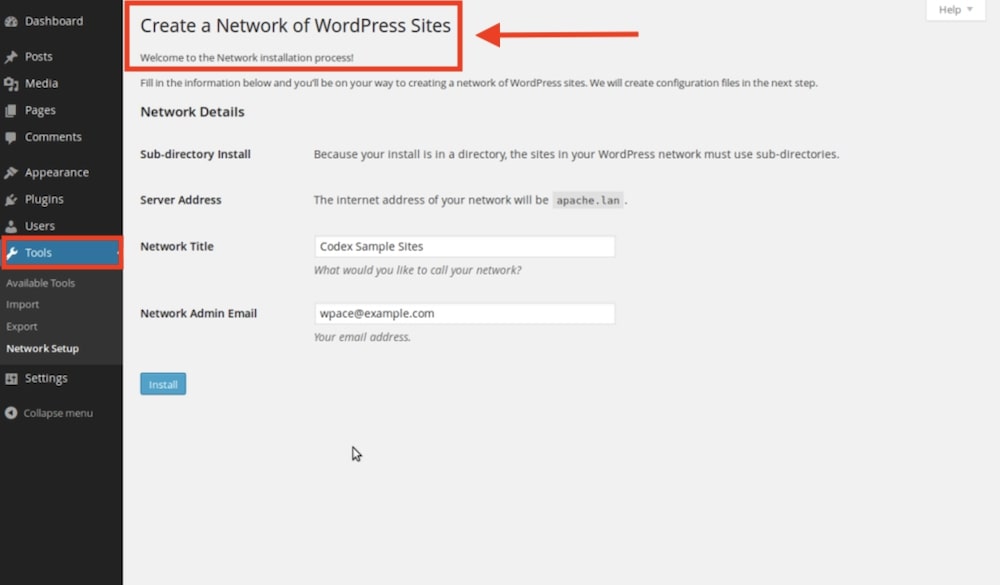This screenshot has height=585, width=1000.
Task: Click the Appearance paintbrush icon
Action: 11,173
